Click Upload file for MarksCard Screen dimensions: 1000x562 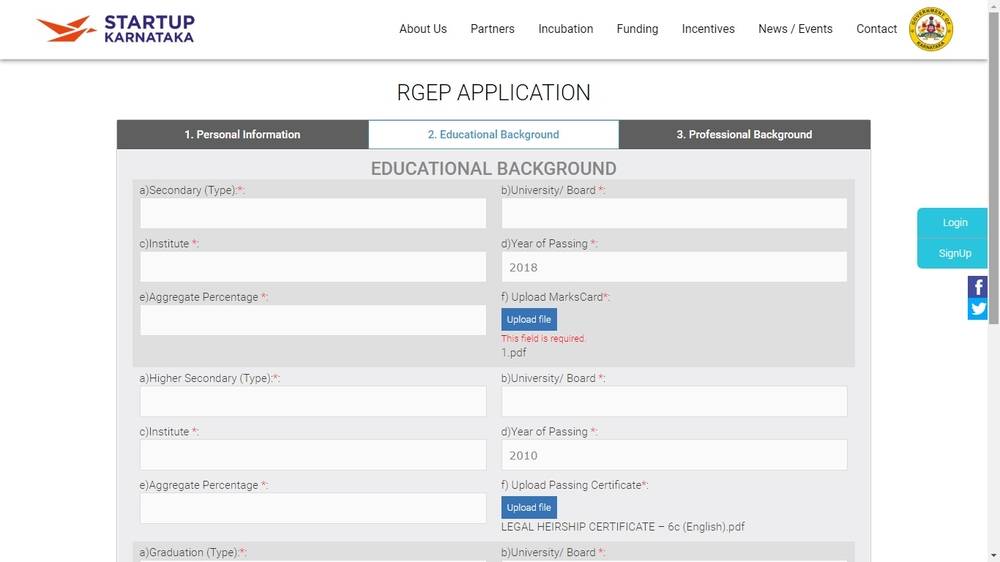(x=529, y=320)
